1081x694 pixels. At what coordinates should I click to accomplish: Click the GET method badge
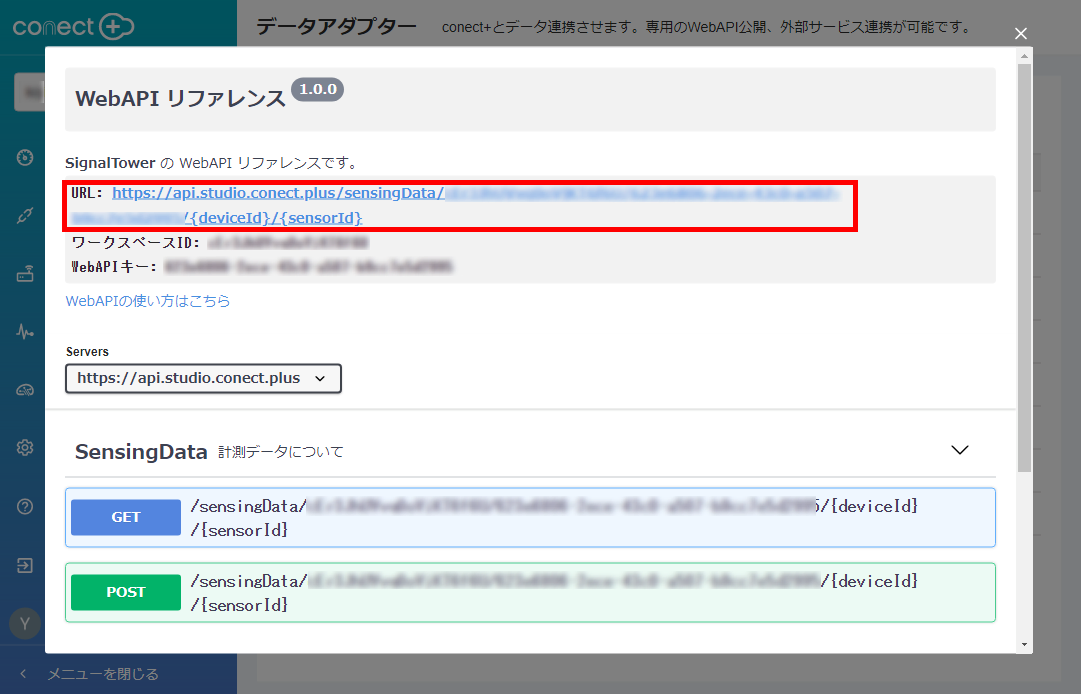125,518
